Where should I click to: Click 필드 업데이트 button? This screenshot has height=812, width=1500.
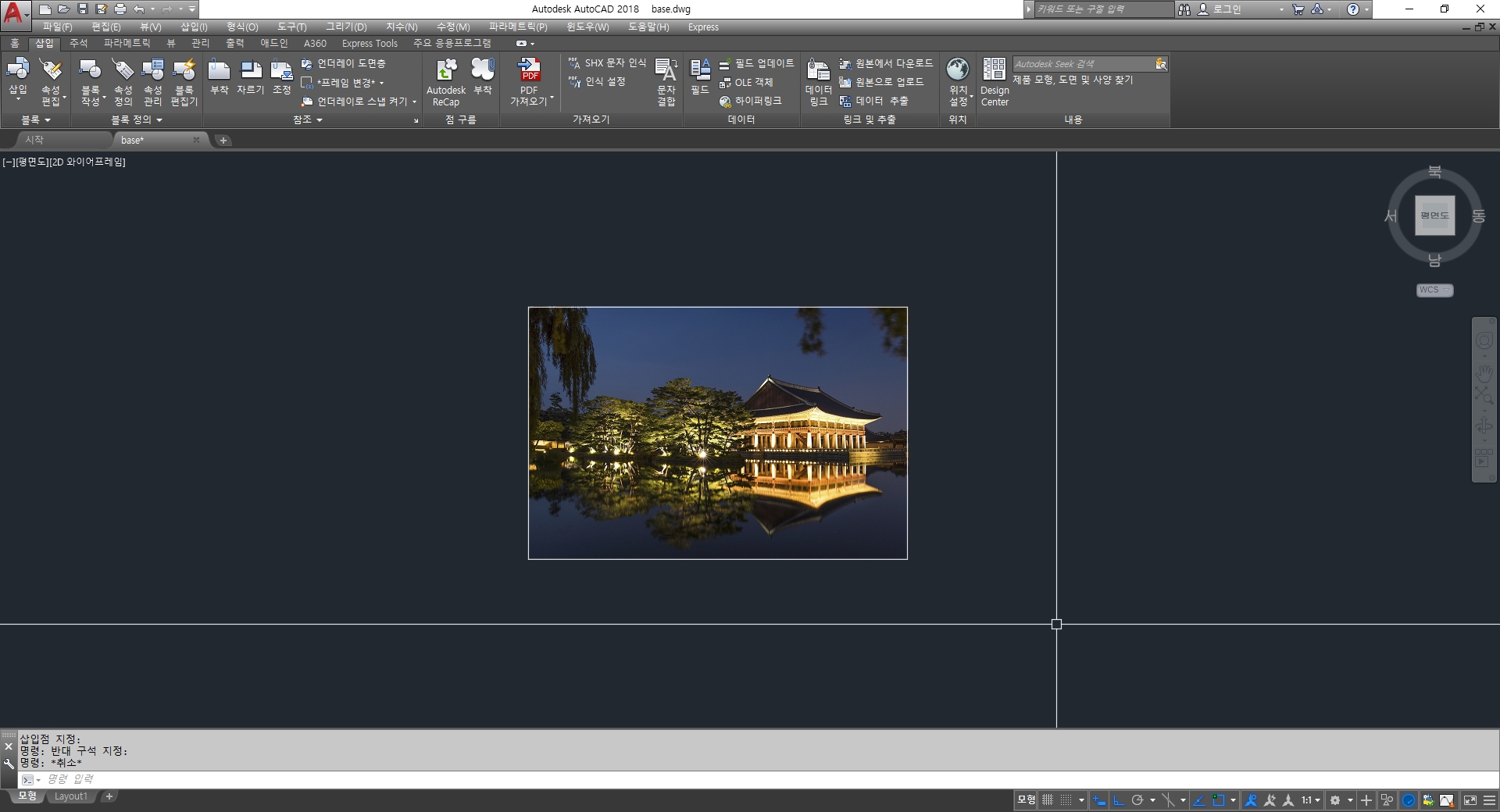pyautogui.click(x=756, y=63)
